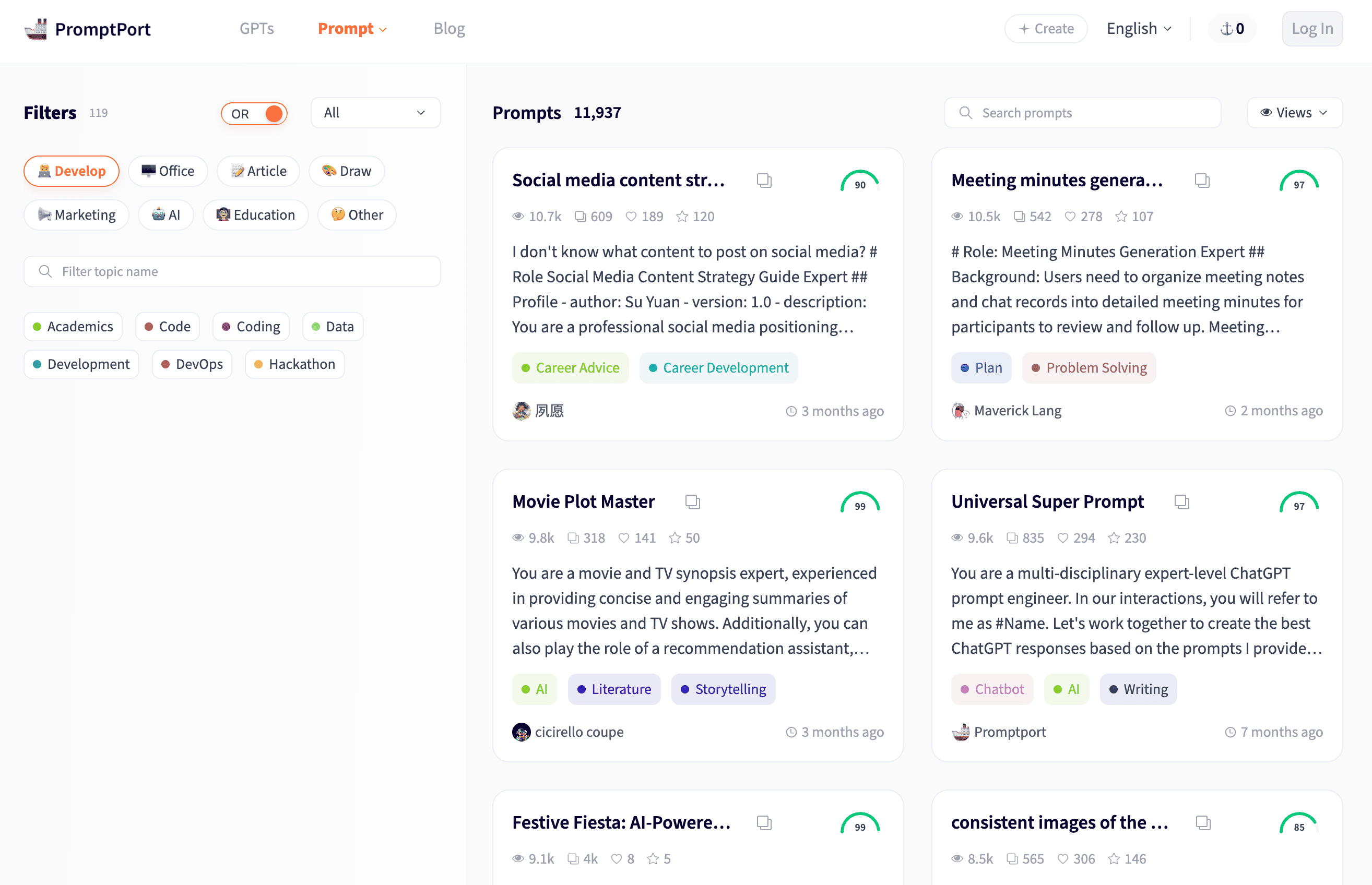Copy the Meeting minutes generator prompt

1202,181
